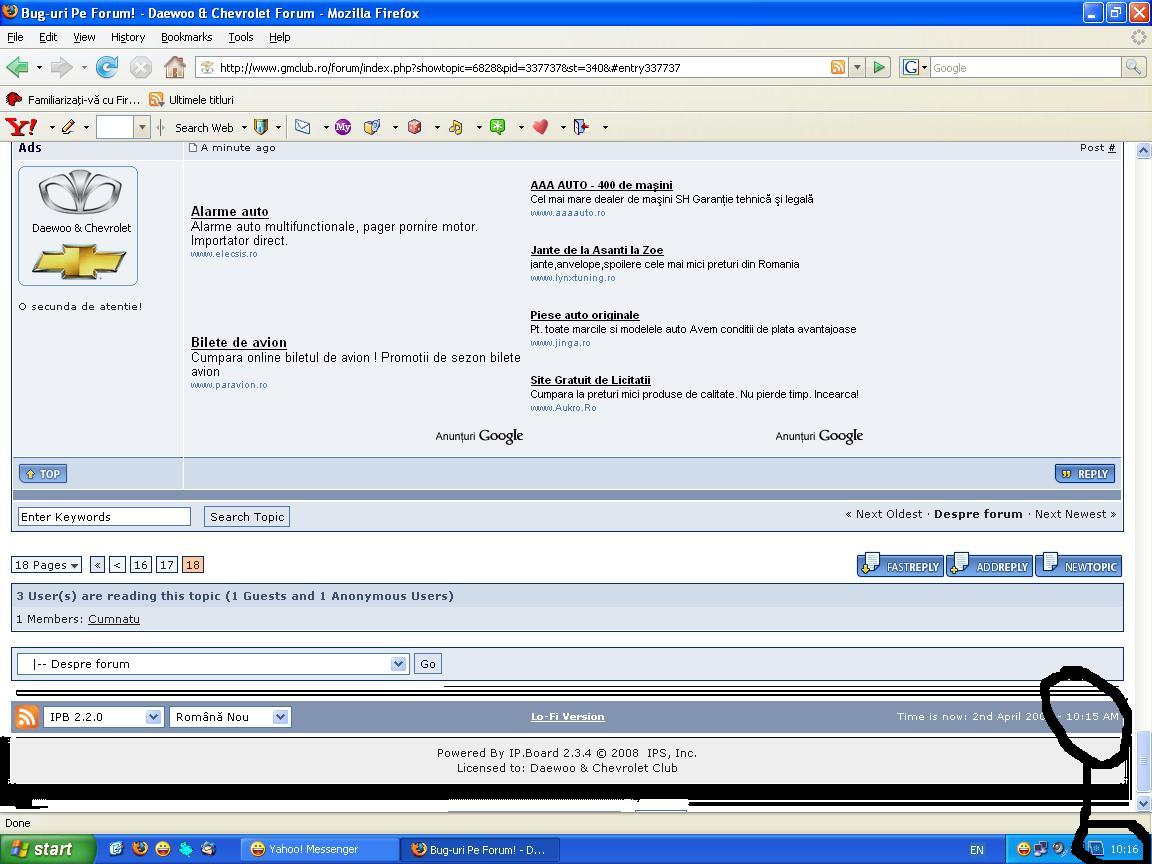Open the Lo-Fi Version link

(x=567, y=717)
